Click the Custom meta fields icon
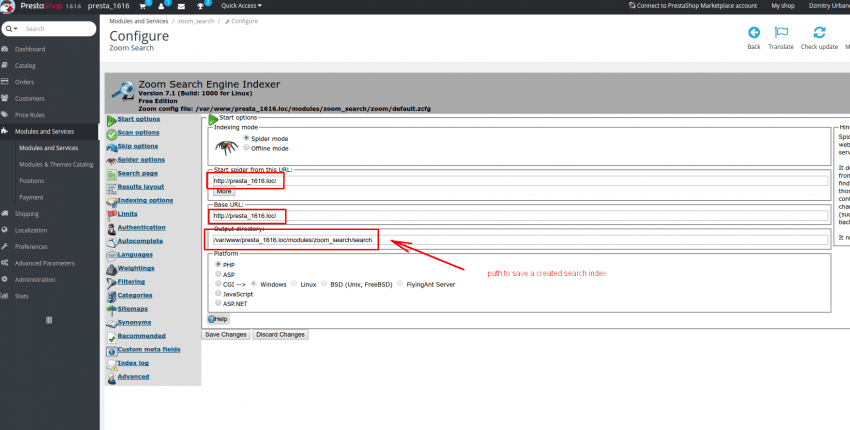Viewport: 850px width, 430px height. 112,351
